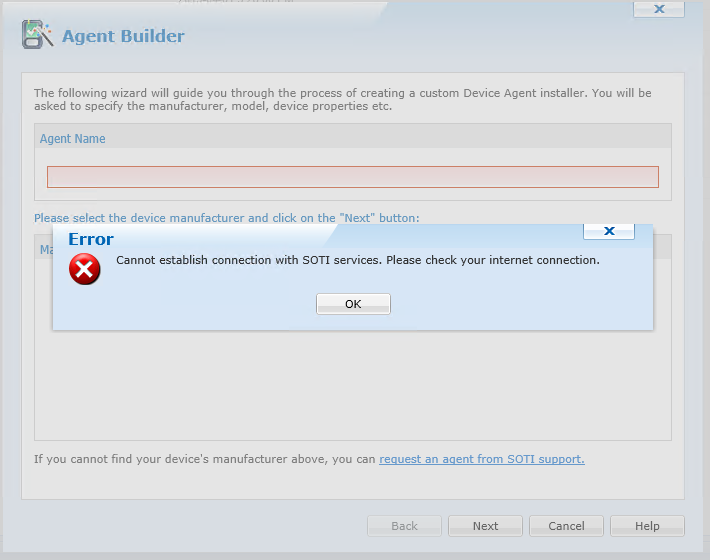Image resolution: width=710 pixels, height=560 pixels.
Task: Click the red error icon in dialog
Action: [x=85, y=269]
